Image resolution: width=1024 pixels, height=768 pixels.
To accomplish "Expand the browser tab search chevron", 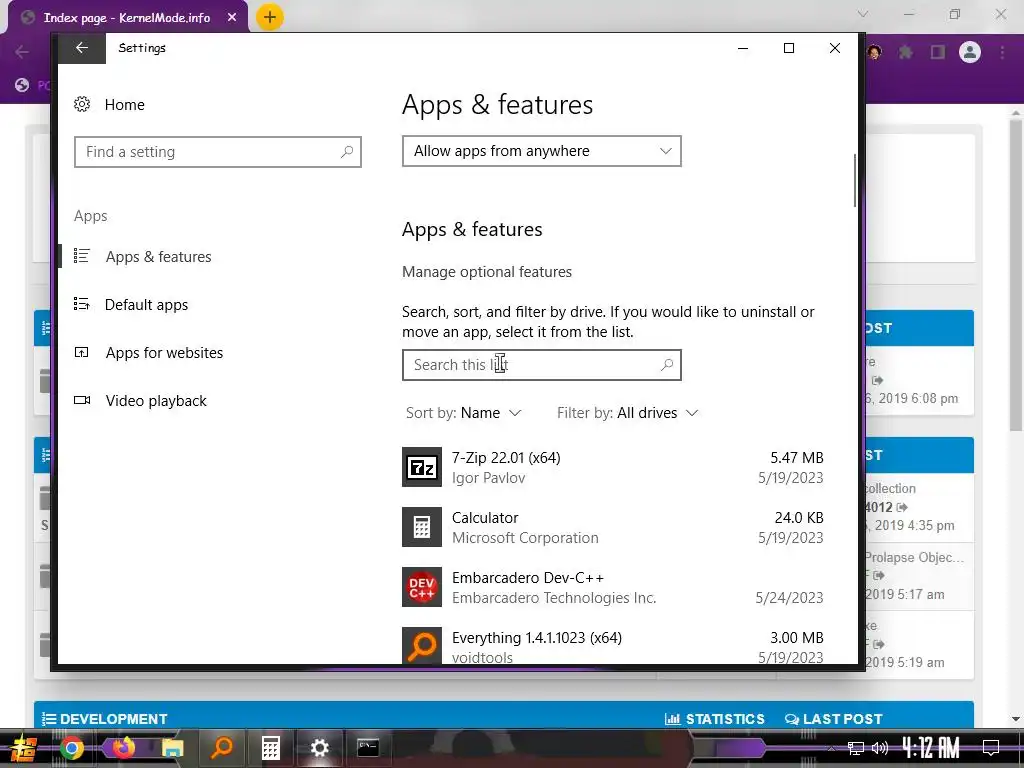I will coord(863,14).
